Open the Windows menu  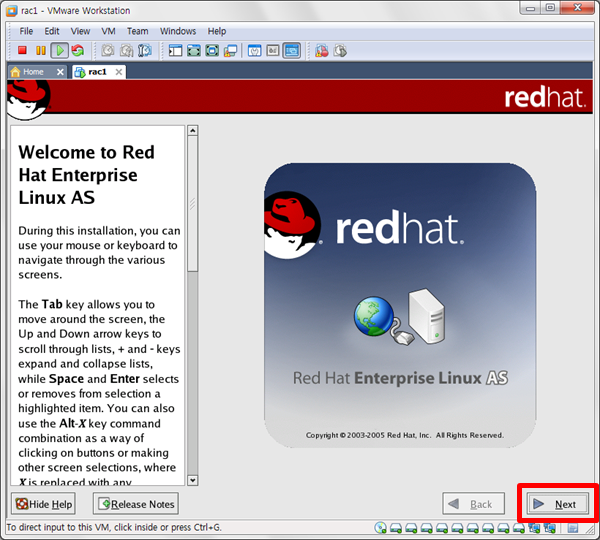(178, 31)
